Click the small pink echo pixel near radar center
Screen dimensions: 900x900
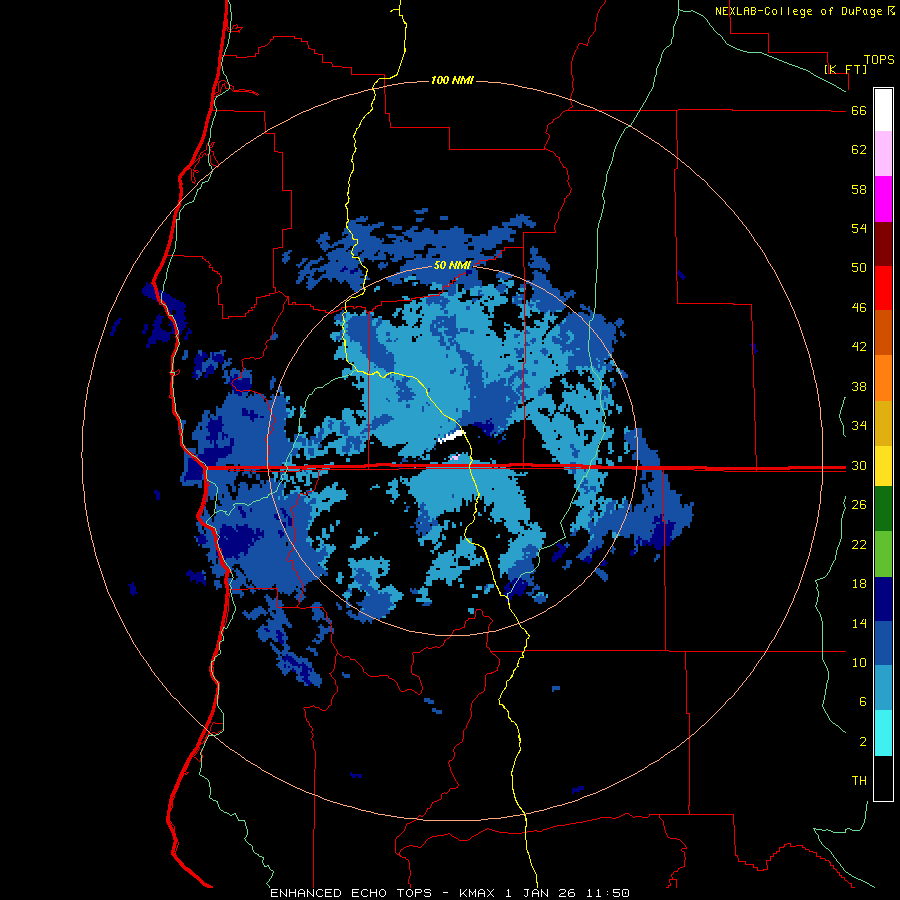click(x=455, y=457)
